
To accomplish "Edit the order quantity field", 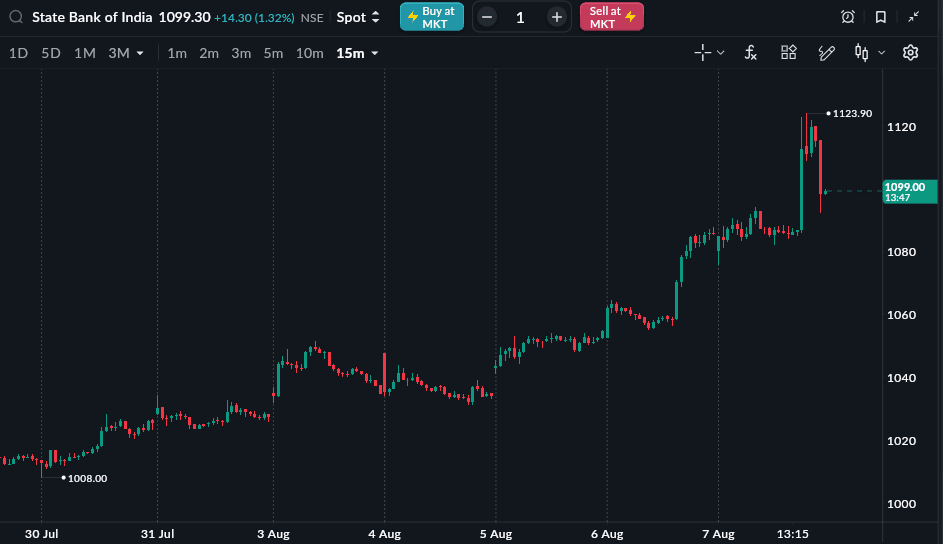I will coord(520,17).
